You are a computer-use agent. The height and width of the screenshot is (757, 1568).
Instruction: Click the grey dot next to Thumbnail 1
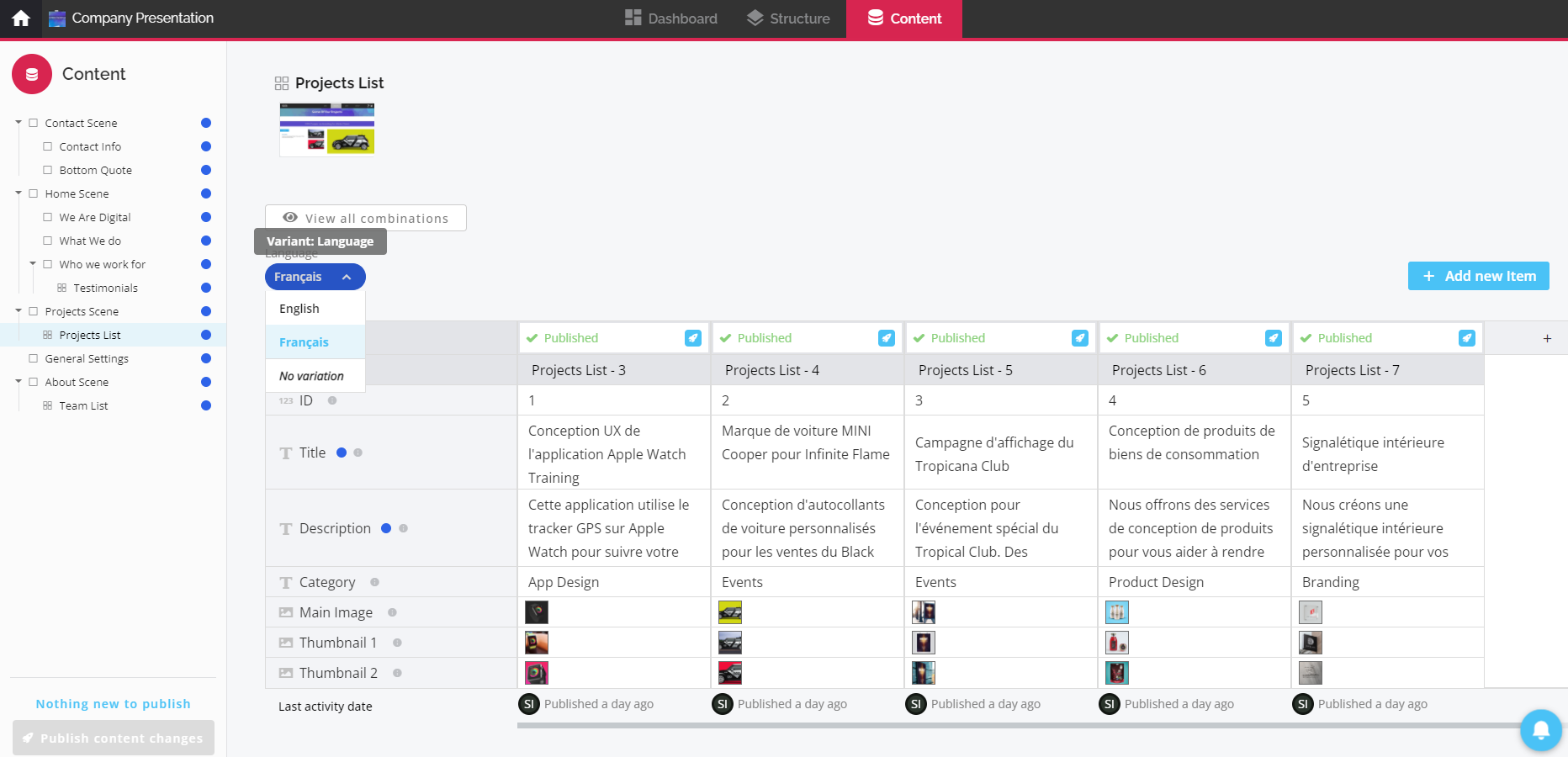(397, 643)
